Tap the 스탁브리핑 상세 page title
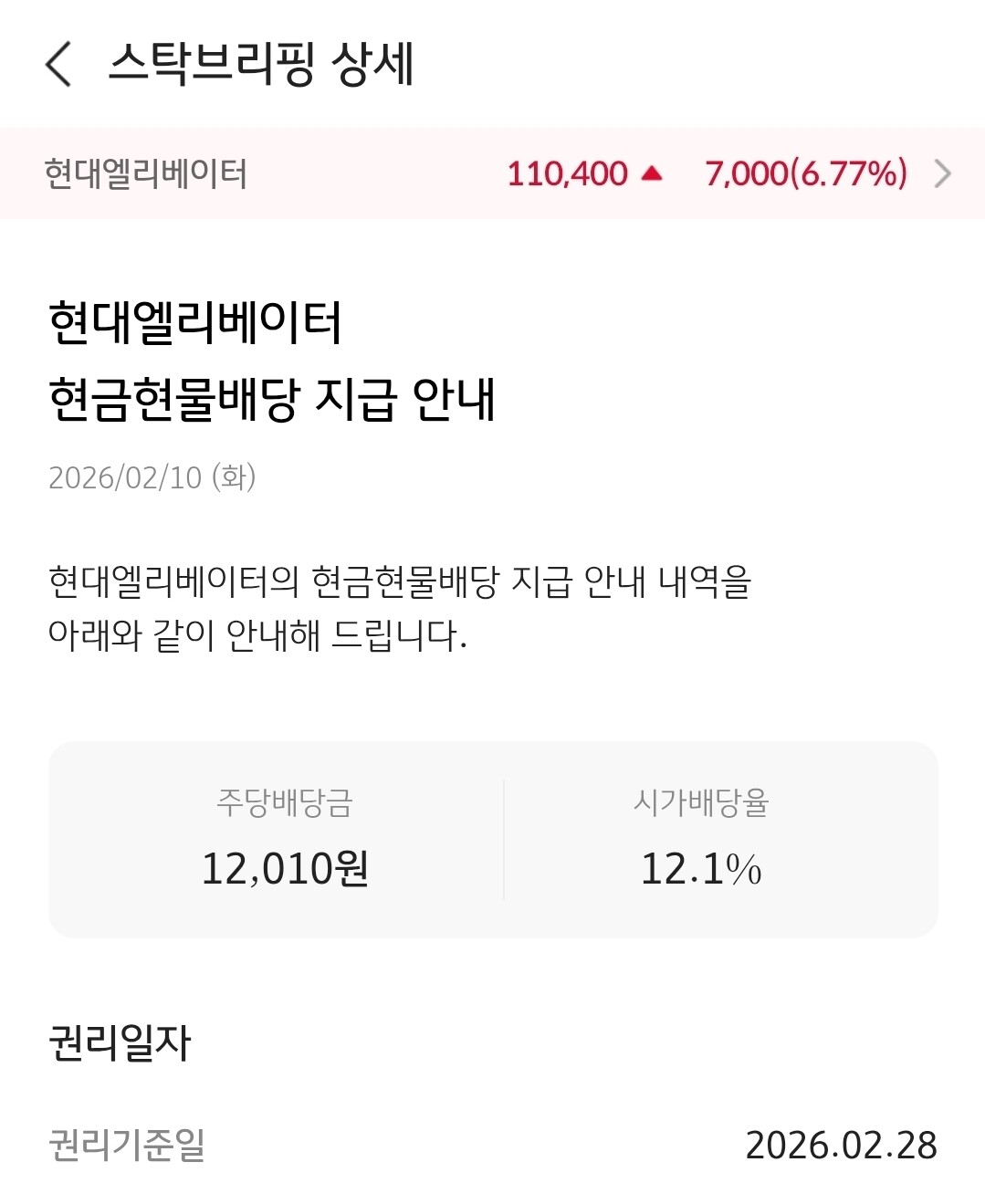This screenshot has width=985, height=1204. [261, 65]
